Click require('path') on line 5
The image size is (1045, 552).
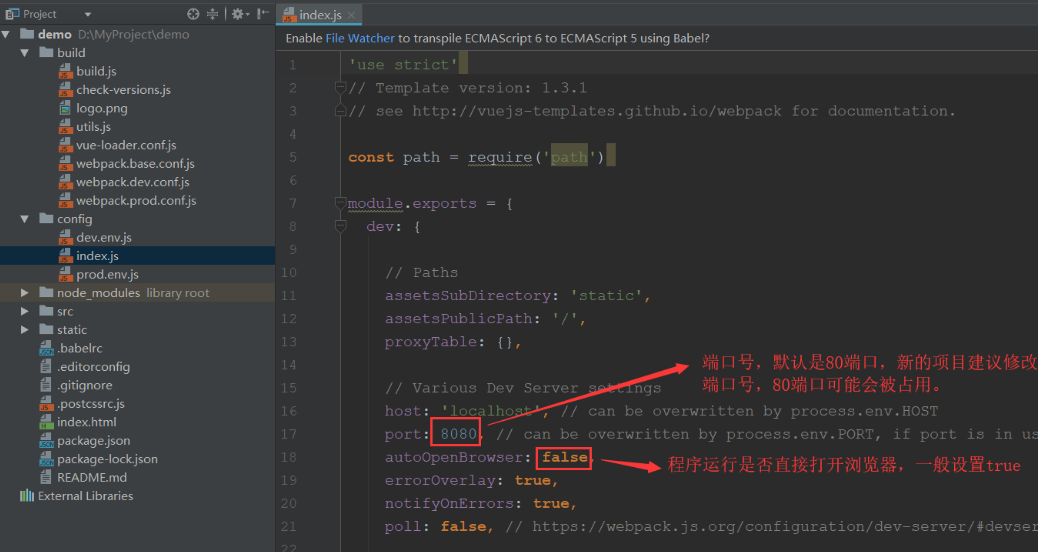[x=535, y=157]
